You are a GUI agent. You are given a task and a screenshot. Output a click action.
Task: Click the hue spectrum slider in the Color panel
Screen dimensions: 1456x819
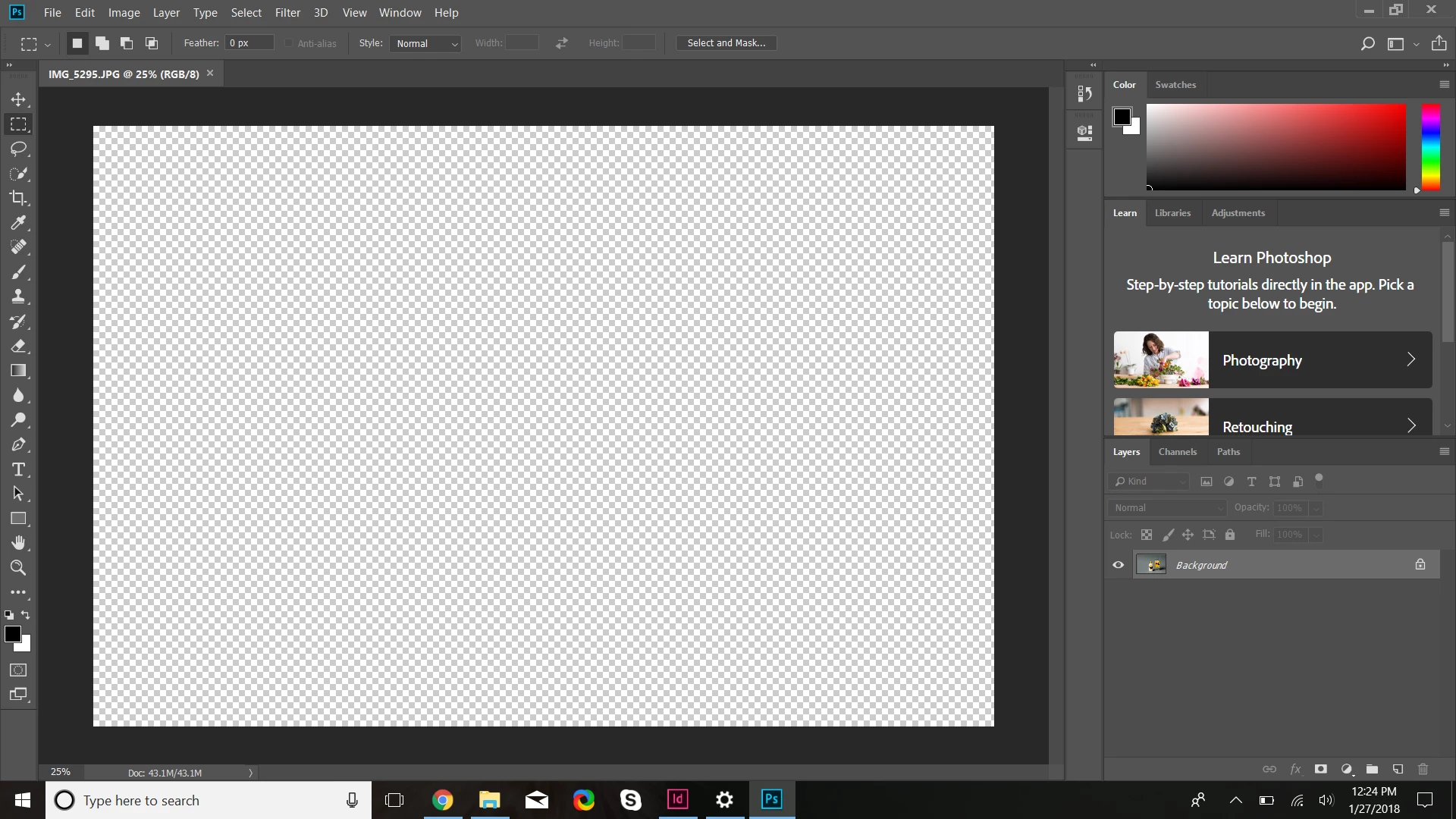point(1430,147)
